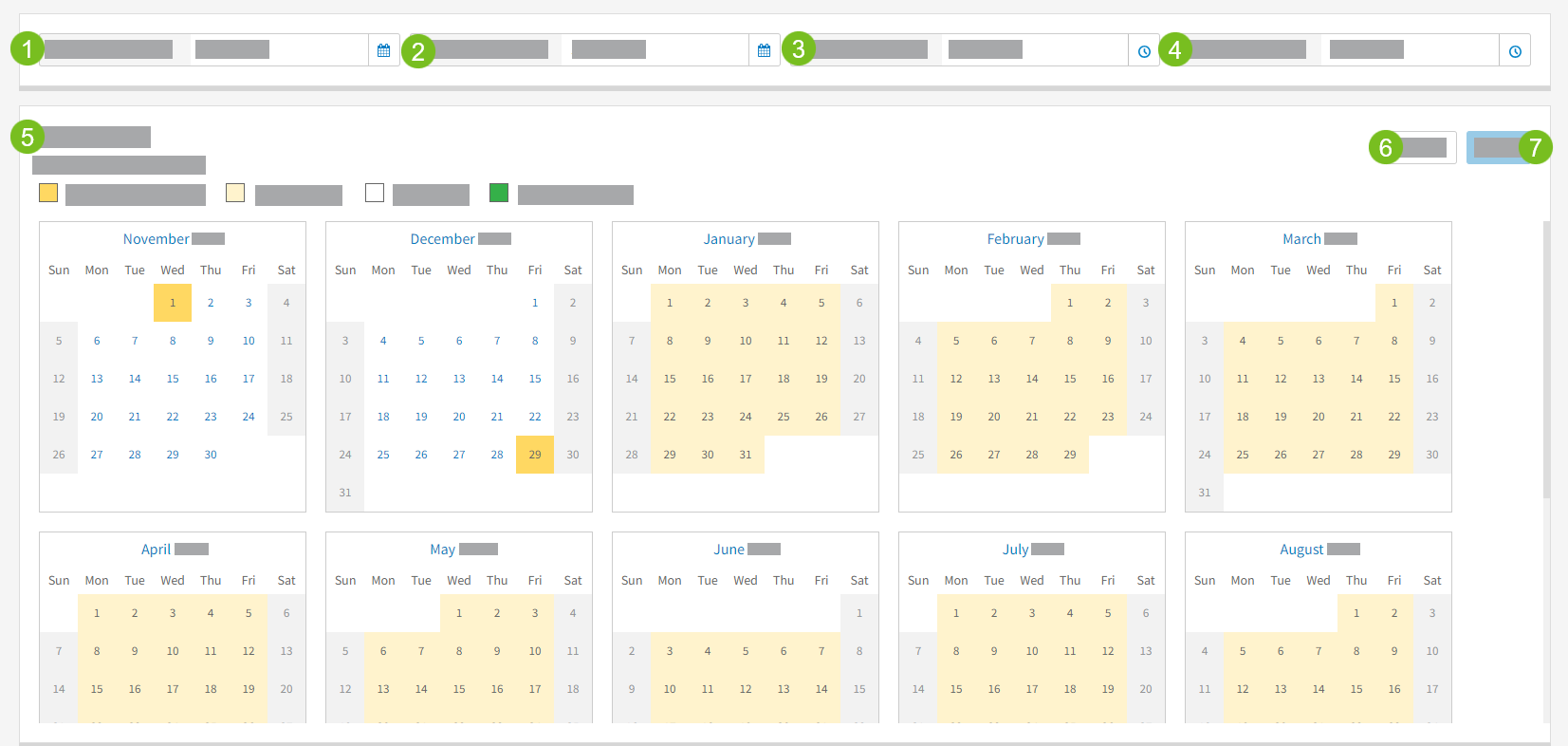Screen dimensions: 1568x746
Task: Select December 29 highlighted date
Action: [x=535, y=455]
